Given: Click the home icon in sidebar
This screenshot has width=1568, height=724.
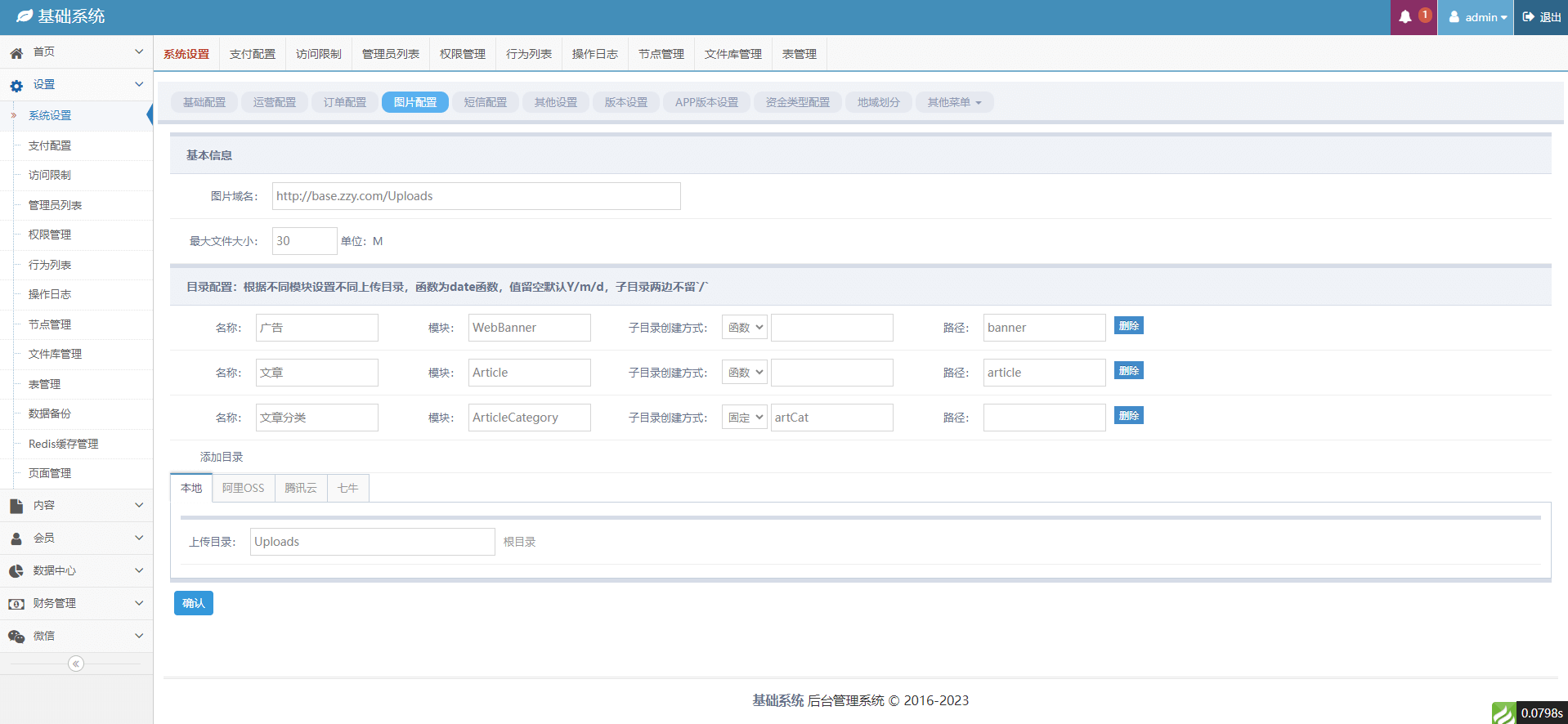Looking at the screenshot, I should [x=16, y=52].
